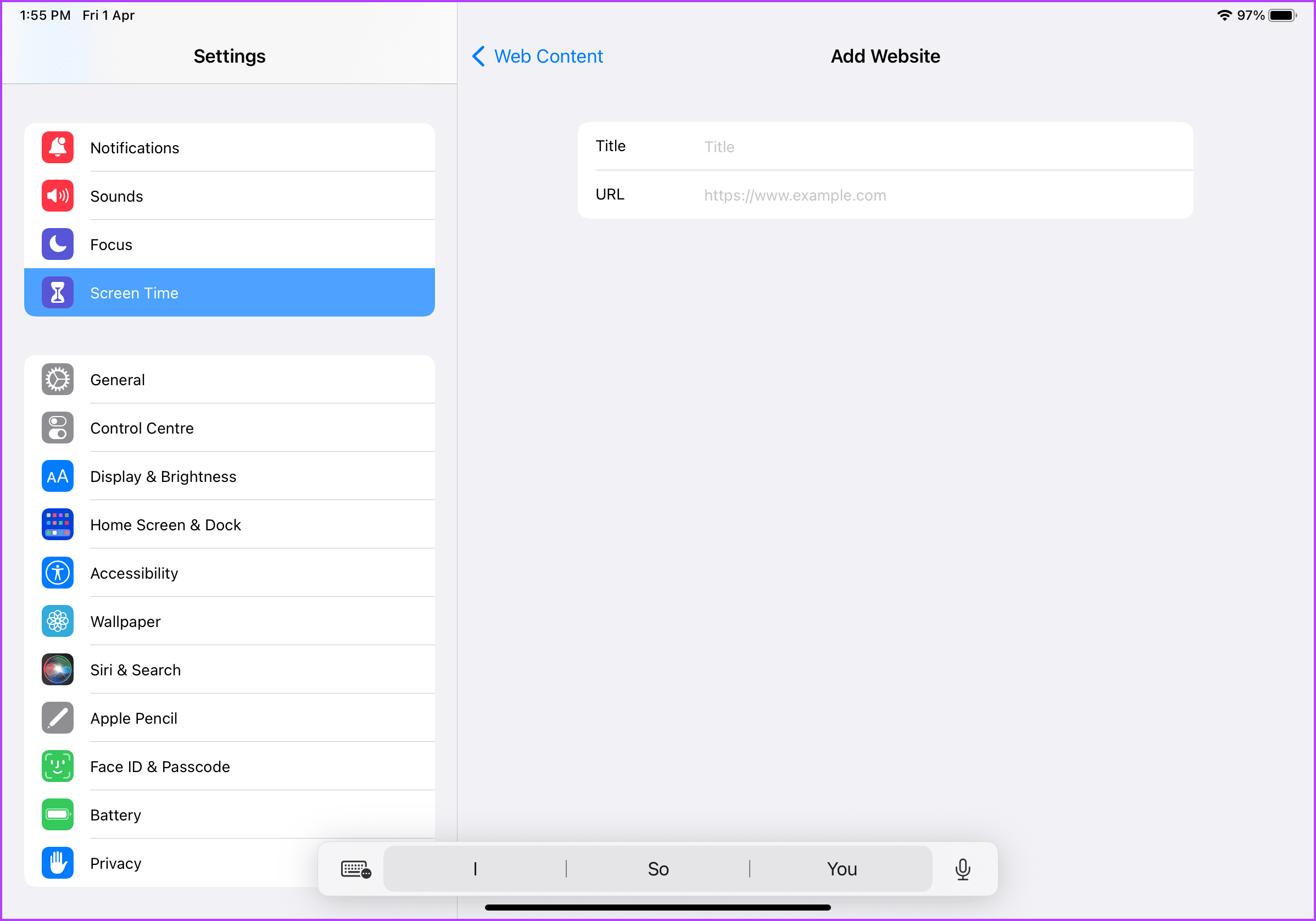The image size is (1316, 921).
Task: Tap the Control Centre toggles icon
Action: [57, 428]
